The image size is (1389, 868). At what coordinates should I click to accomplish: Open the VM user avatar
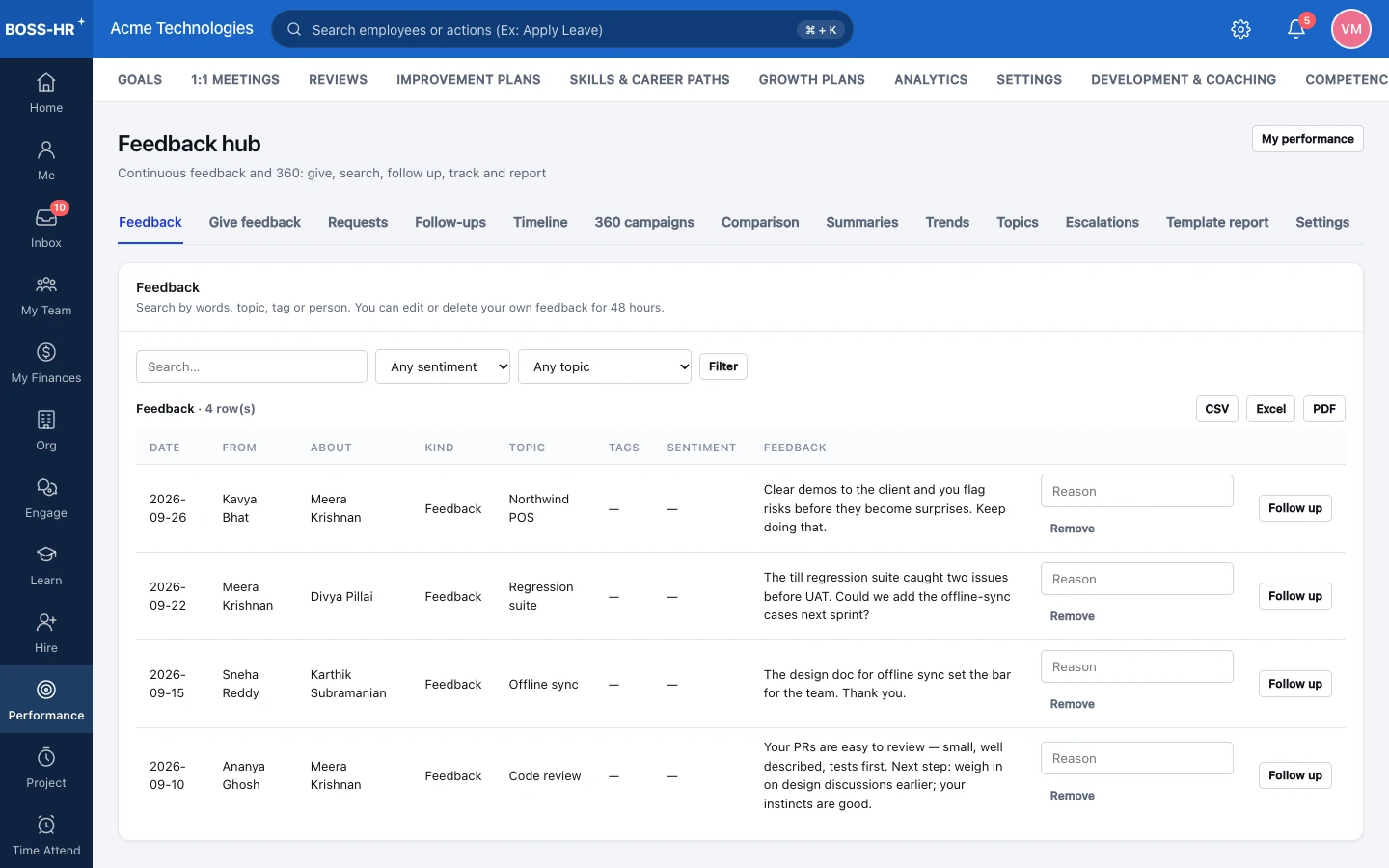coord(1351,29)
